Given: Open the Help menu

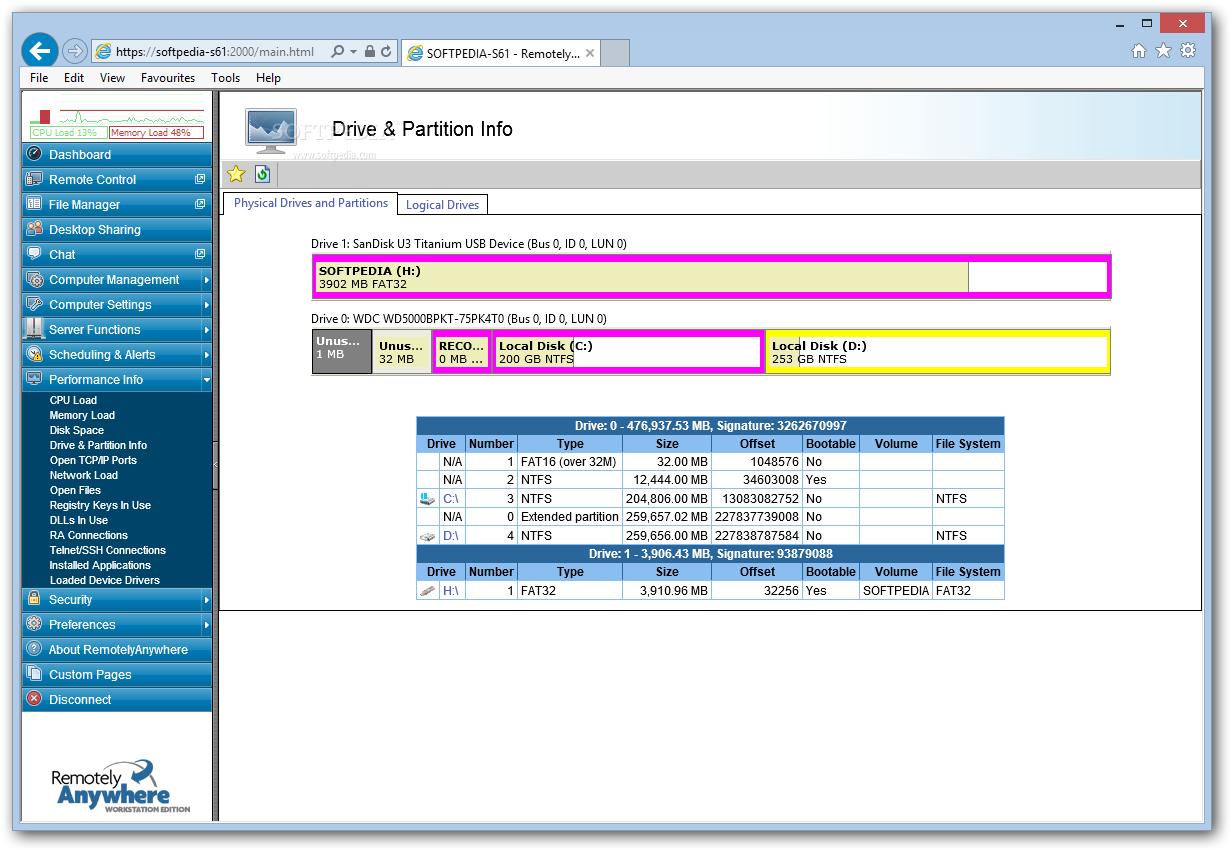Looking at the screenshot, I should click(x=268, y=78).
